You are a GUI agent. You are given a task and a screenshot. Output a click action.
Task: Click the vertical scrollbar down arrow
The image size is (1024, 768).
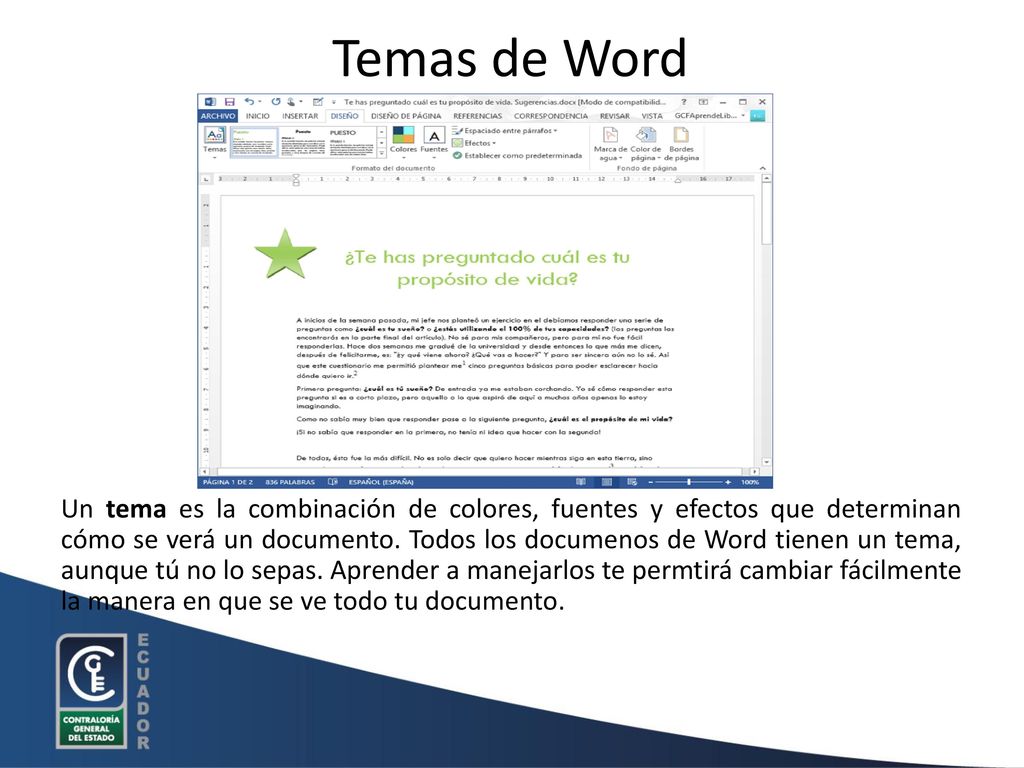point(766,462)
